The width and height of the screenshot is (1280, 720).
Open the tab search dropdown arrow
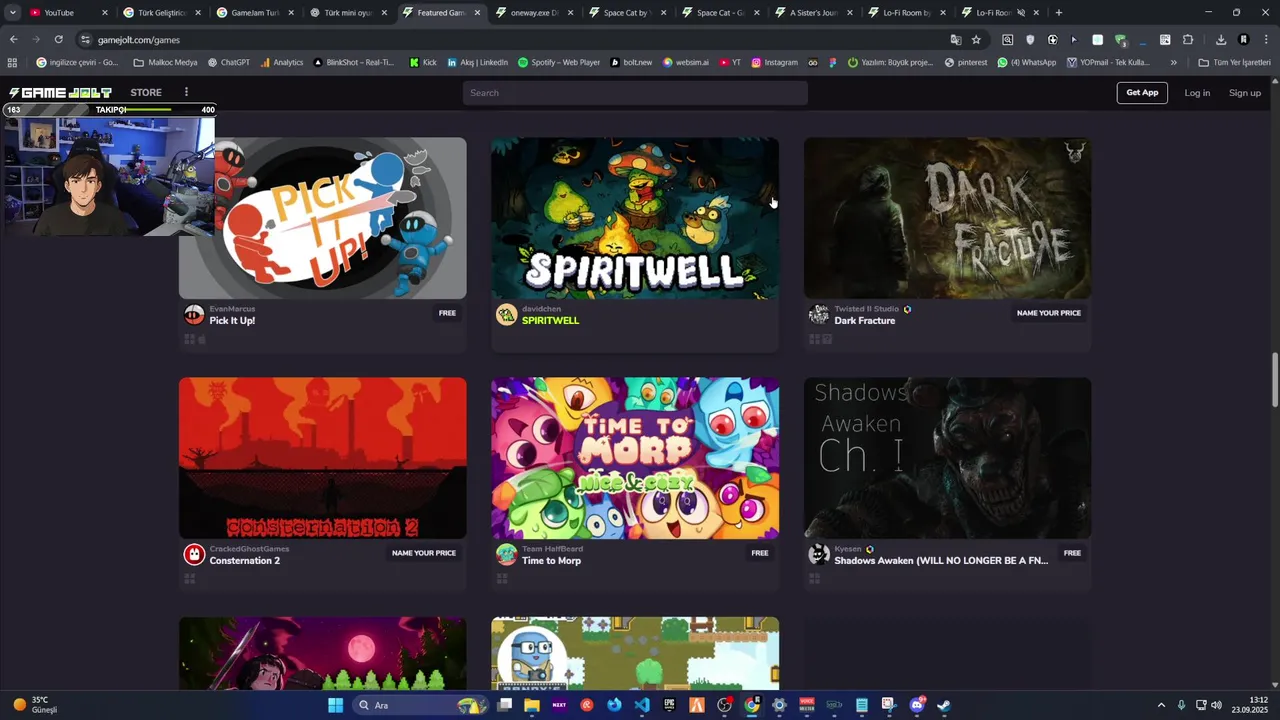pyautogui.click(x=12, y=13)
